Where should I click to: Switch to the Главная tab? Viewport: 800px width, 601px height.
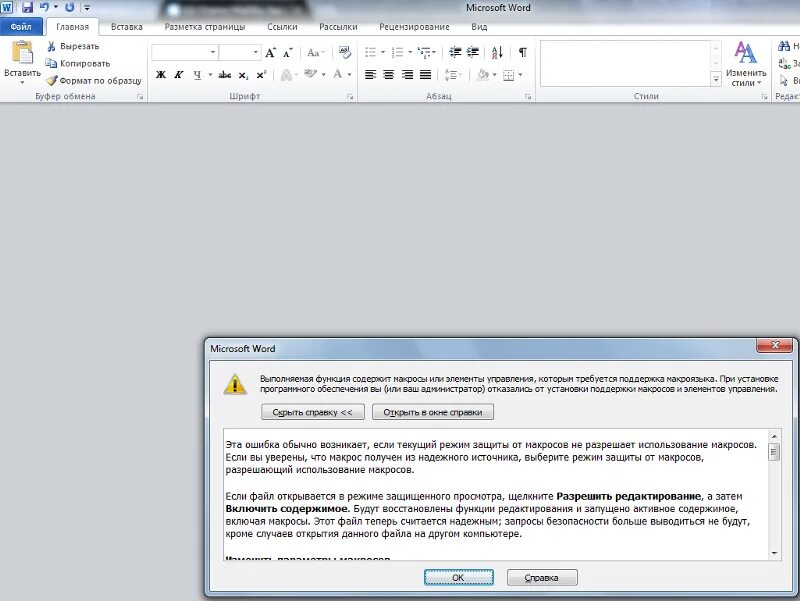tap(72, 27)
